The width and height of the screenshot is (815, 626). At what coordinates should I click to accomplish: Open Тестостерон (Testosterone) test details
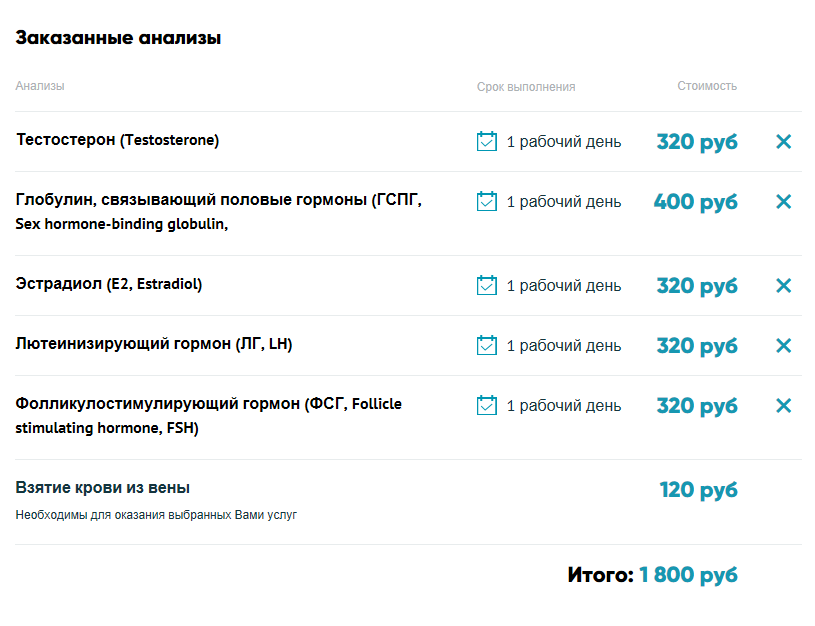[118, 140]
